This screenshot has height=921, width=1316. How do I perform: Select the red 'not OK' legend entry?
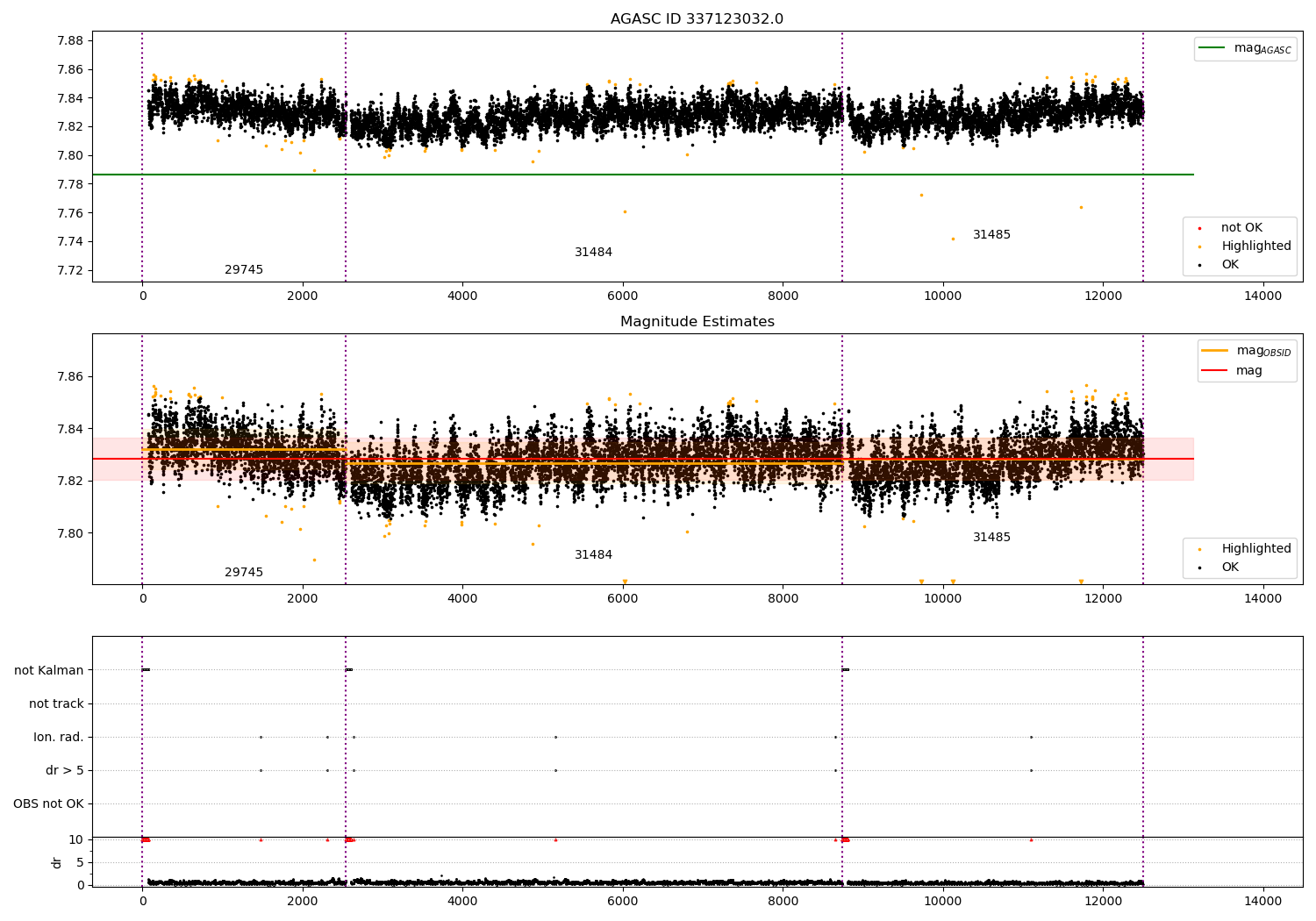point(1241,228)
